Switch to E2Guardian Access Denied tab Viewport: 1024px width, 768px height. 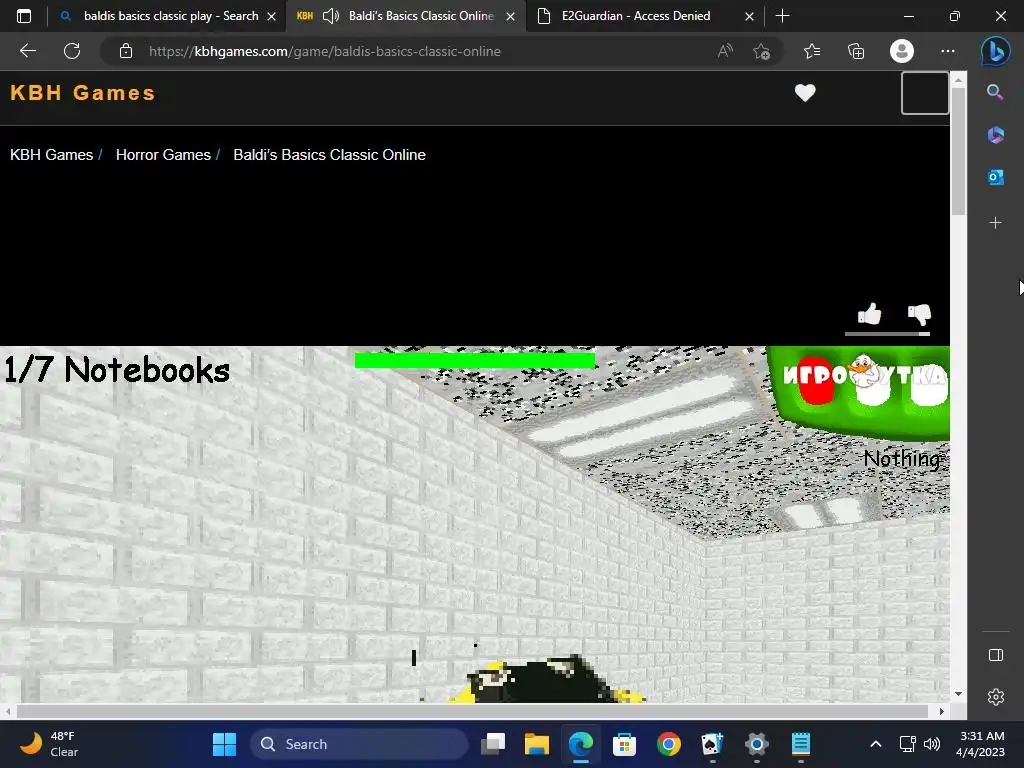635,16
